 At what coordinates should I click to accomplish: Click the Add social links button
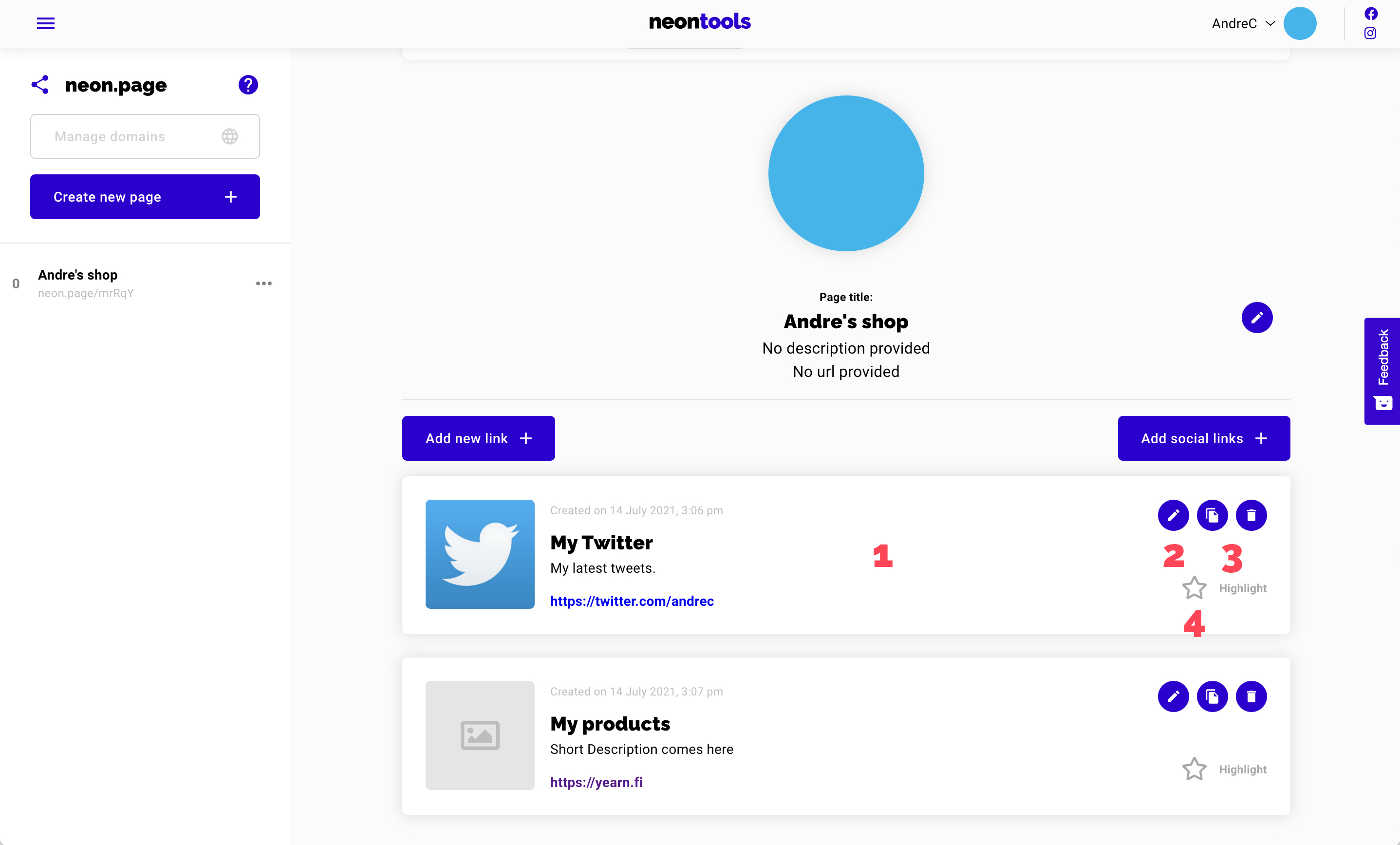(x=1203, y=438)
